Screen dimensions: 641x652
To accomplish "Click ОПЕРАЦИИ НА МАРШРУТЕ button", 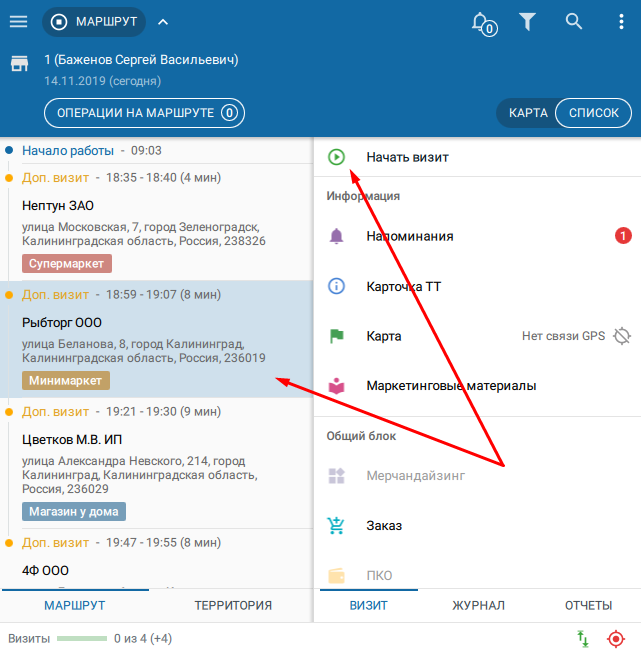I will [144, 113].
